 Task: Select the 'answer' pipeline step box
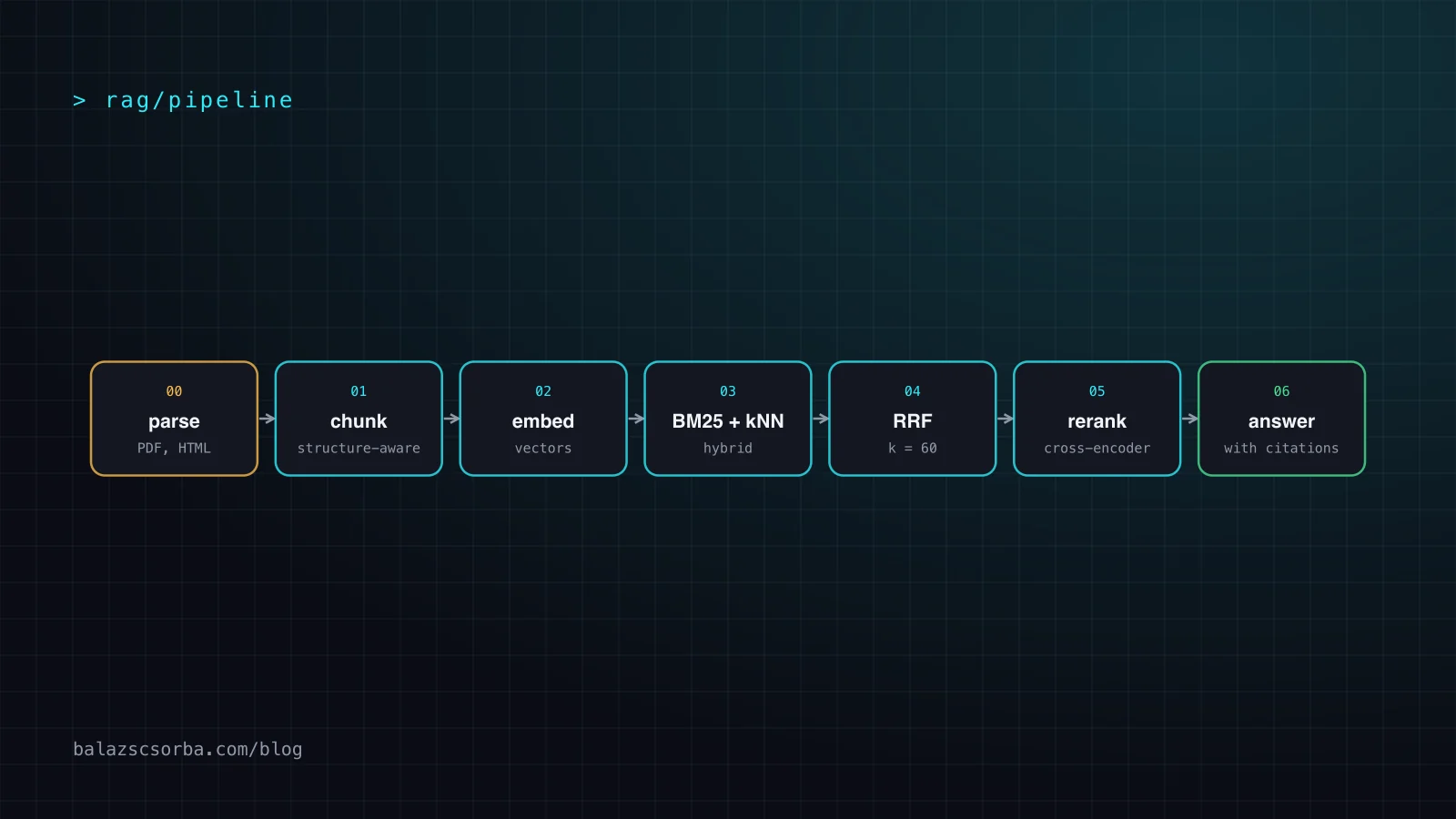coord(1281,419)
